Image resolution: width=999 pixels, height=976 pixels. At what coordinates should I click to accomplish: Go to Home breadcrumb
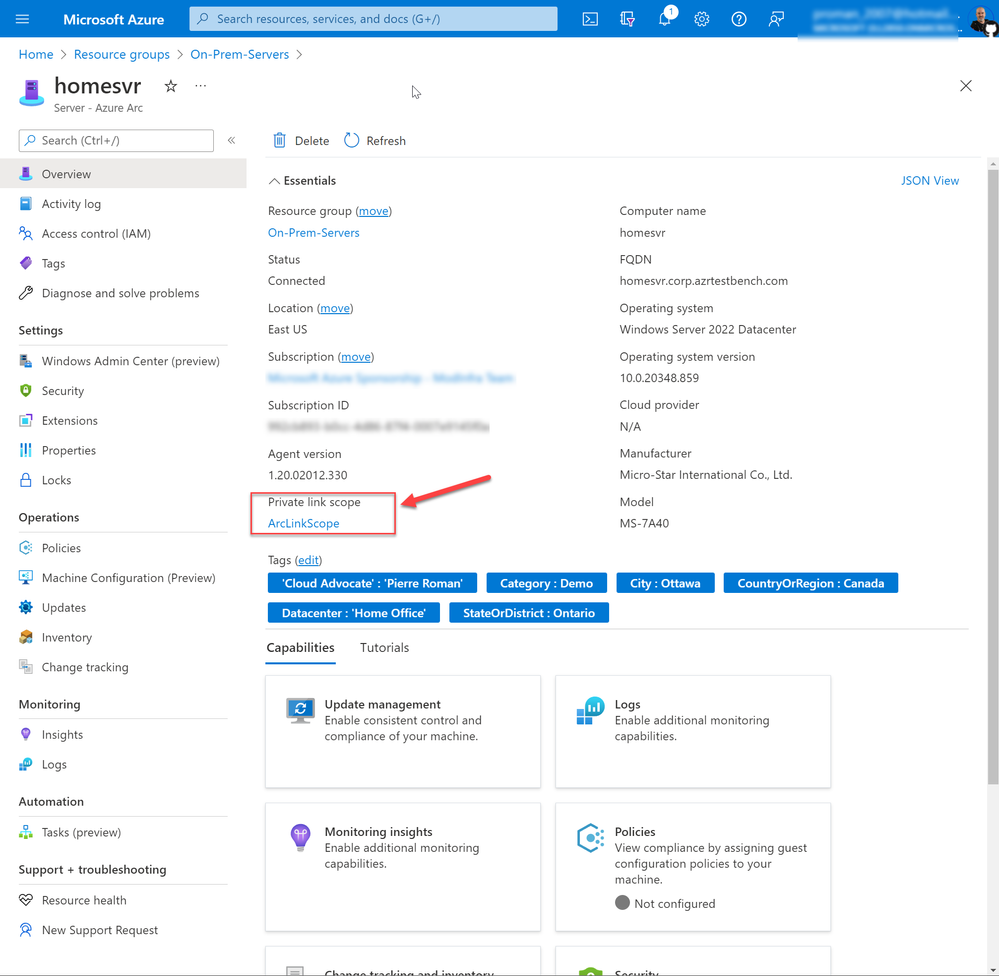(36, 55)
